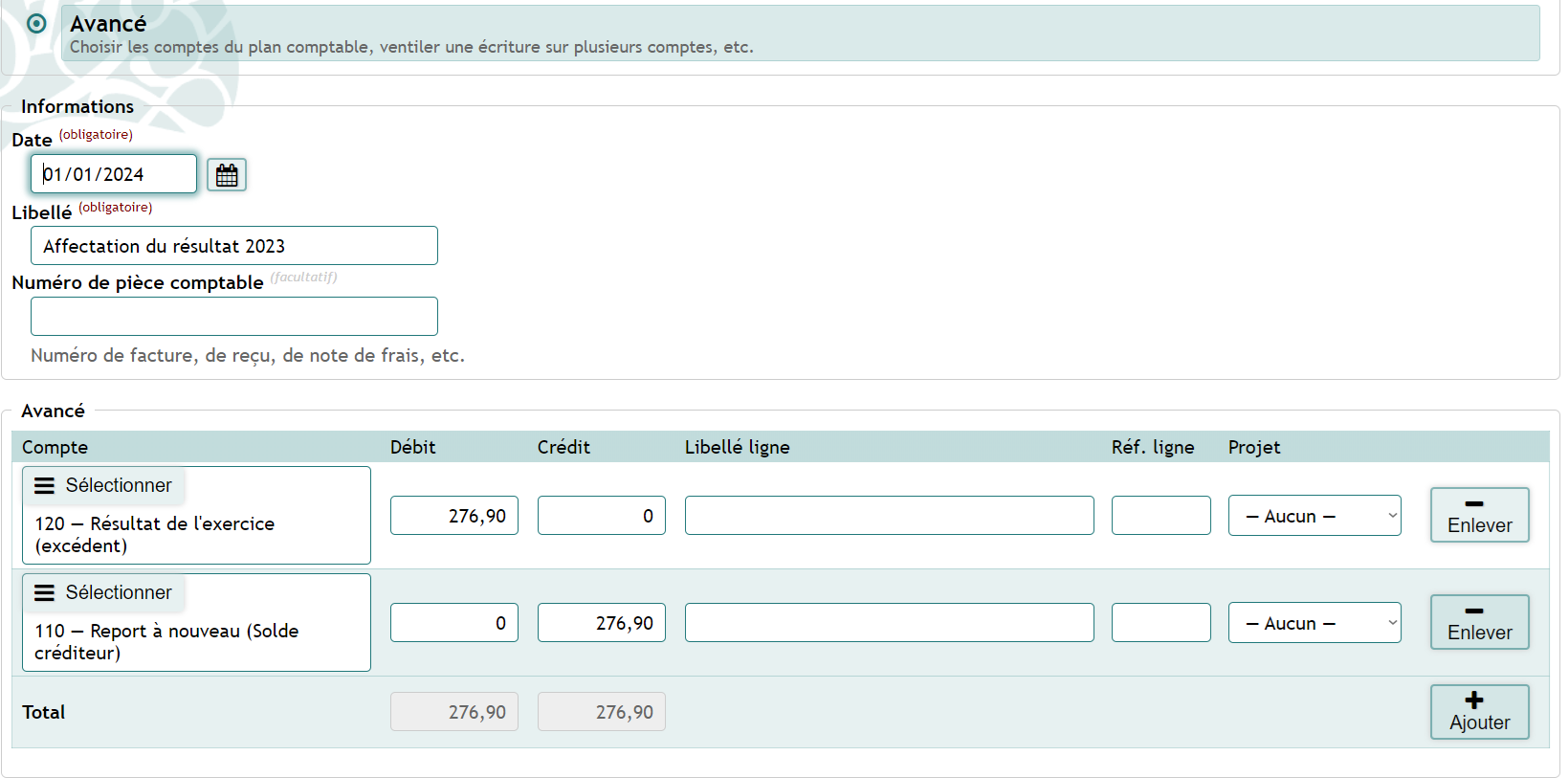The width and height of the screenshot is (1568, 778).
Task: Open Projet dropdown on second line
Action: click(1314, 623)
